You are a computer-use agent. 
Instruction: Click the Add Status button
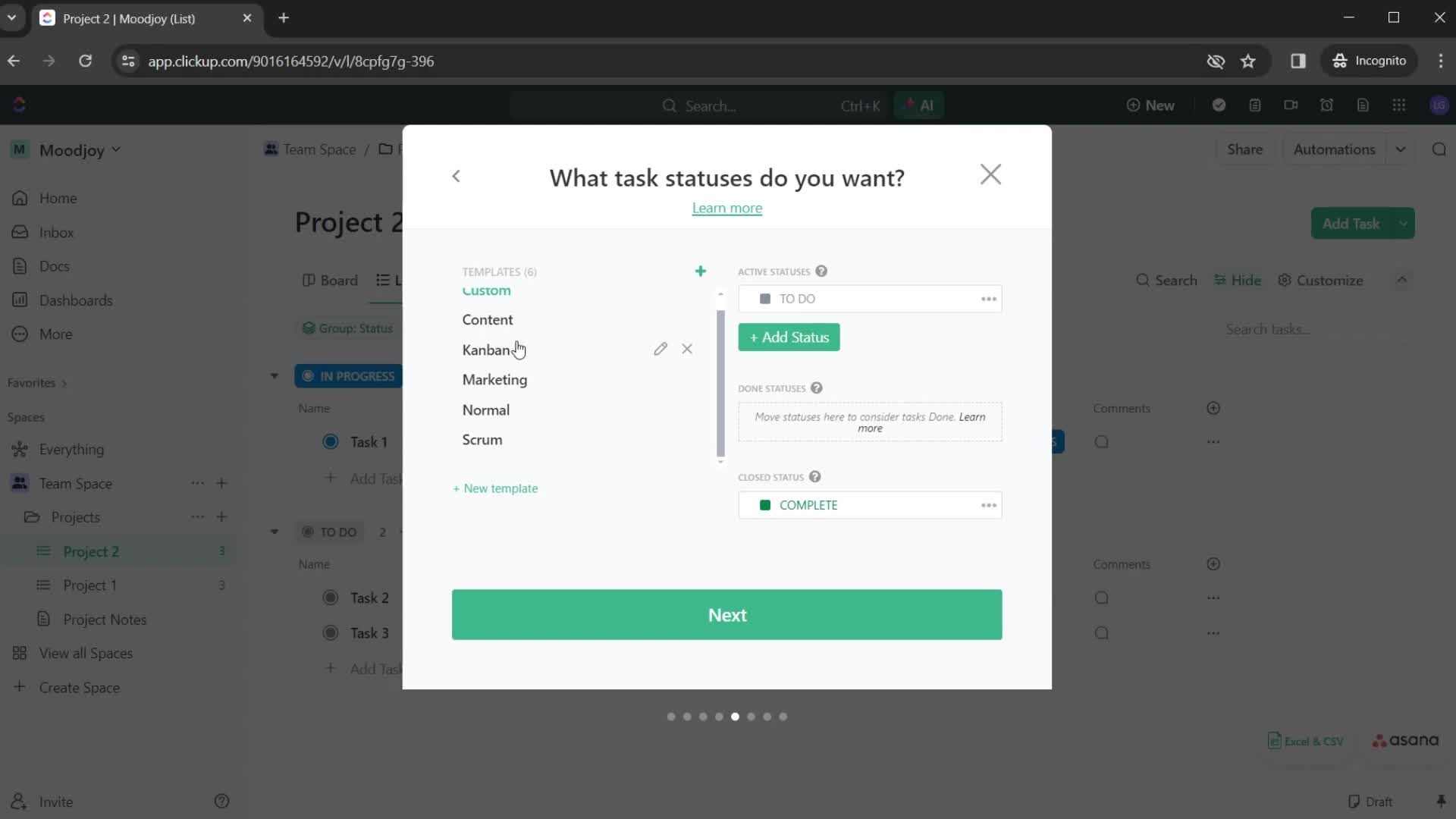click(x=789, y=337)
